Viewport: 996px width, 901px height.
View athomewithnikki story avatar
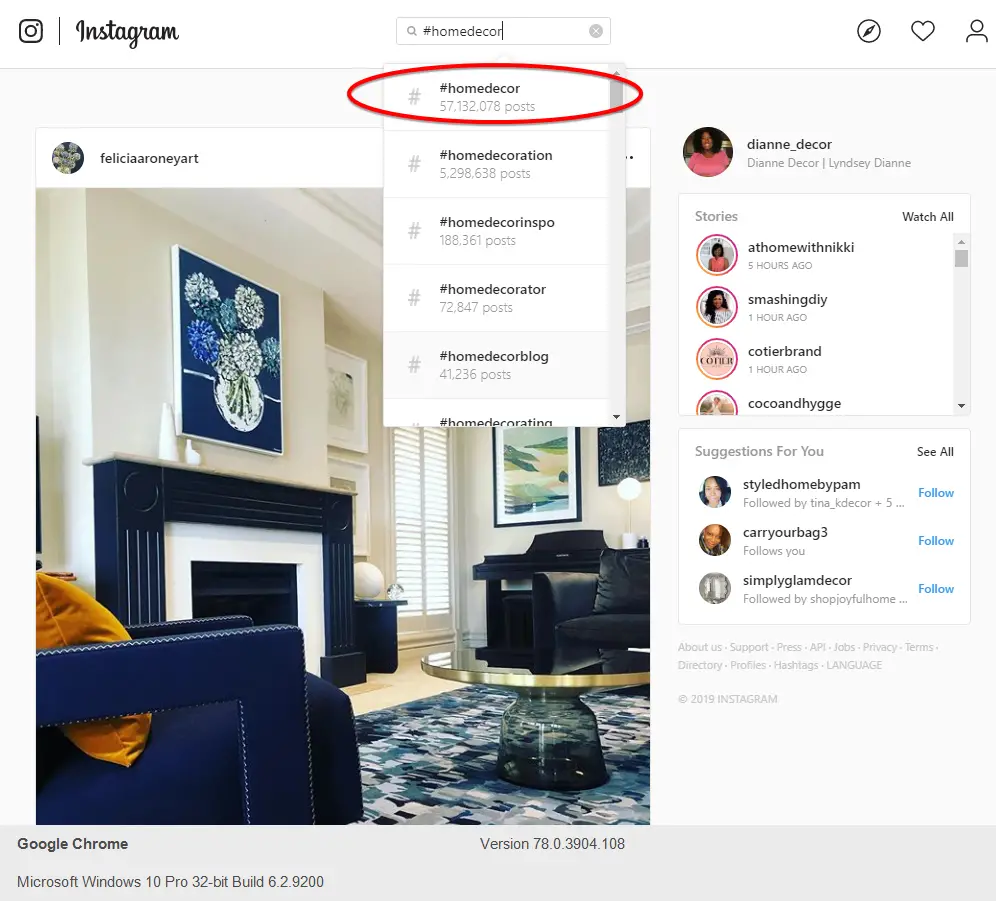(x=717, y=255)
